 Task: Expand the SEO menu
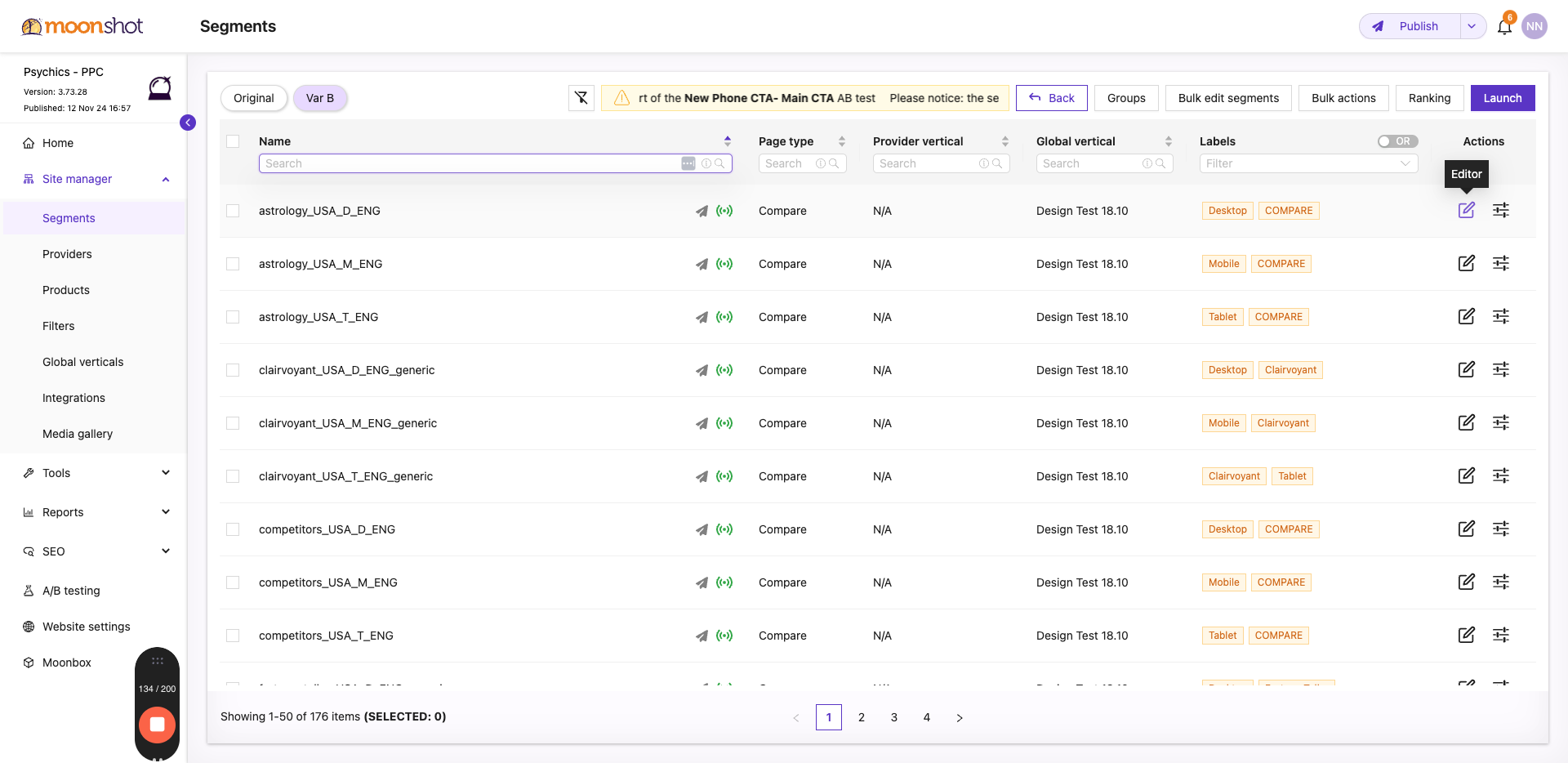(166, 551)
